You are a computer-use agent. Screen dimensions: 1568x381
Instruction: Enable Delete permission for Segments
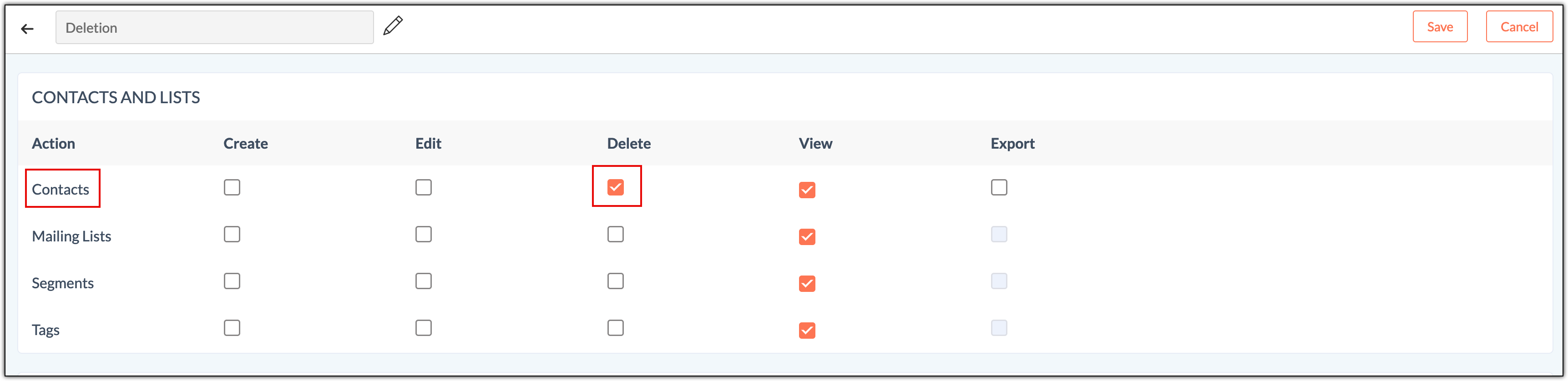[615, 281]
